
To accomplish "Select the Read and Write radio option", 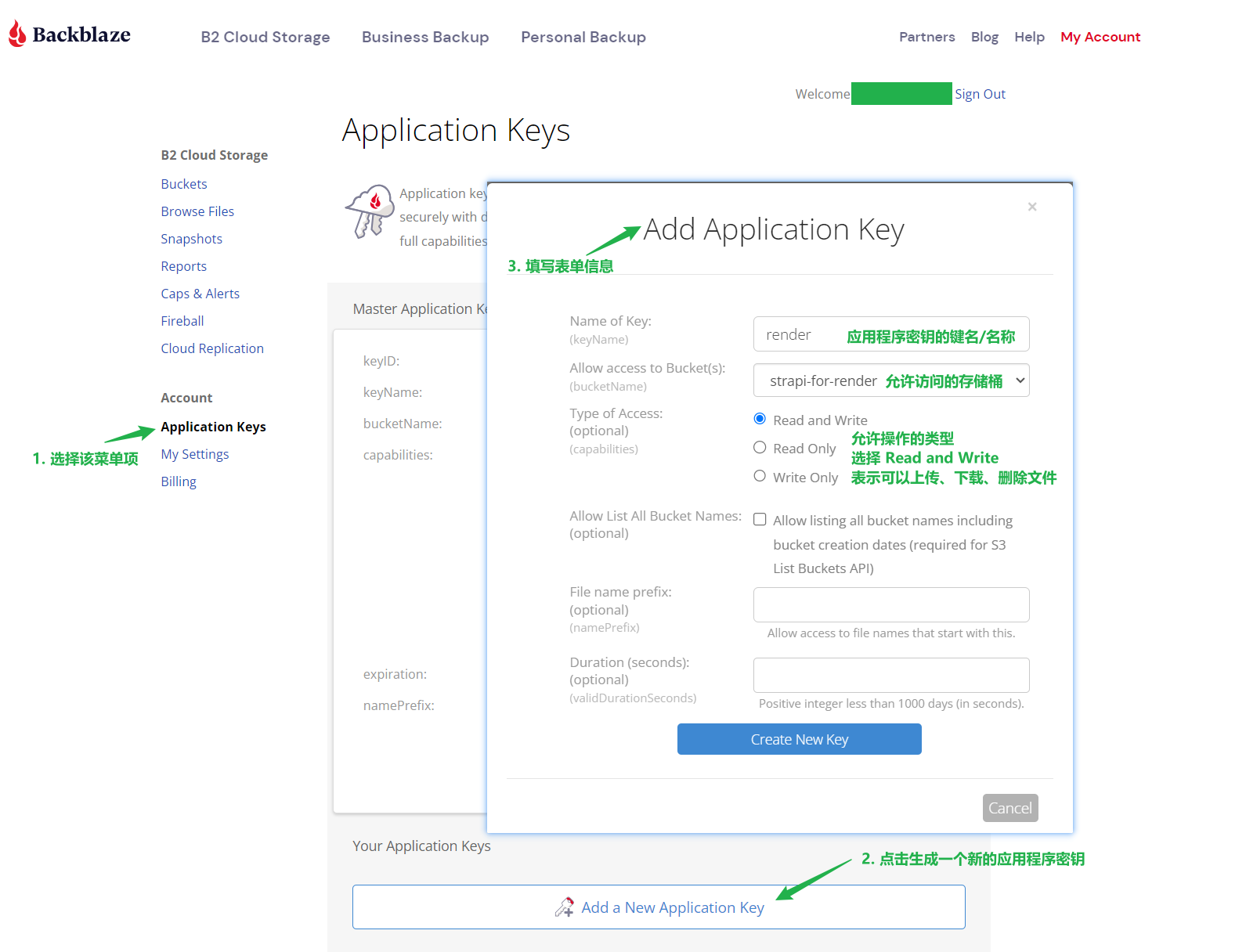I will 760,419.
